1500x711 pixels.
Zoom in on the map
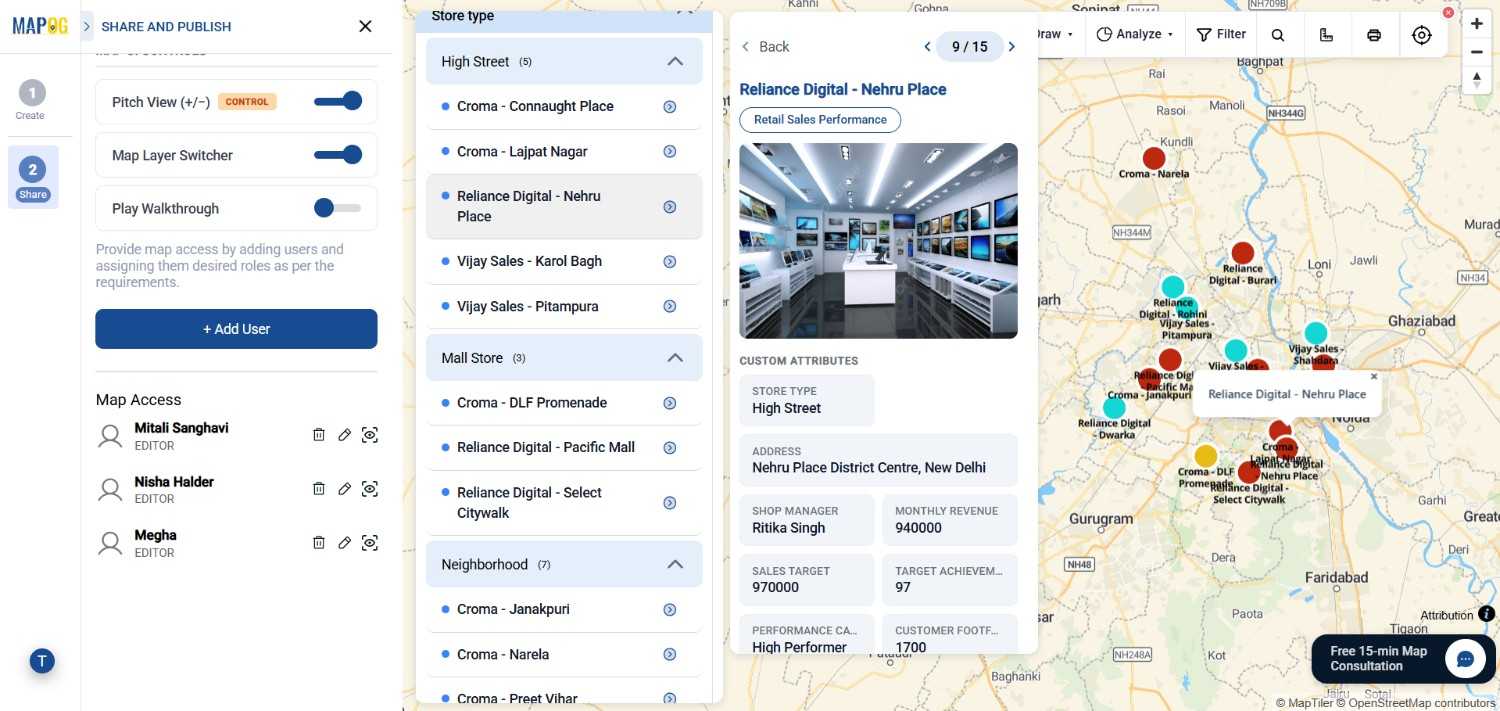1477,23
